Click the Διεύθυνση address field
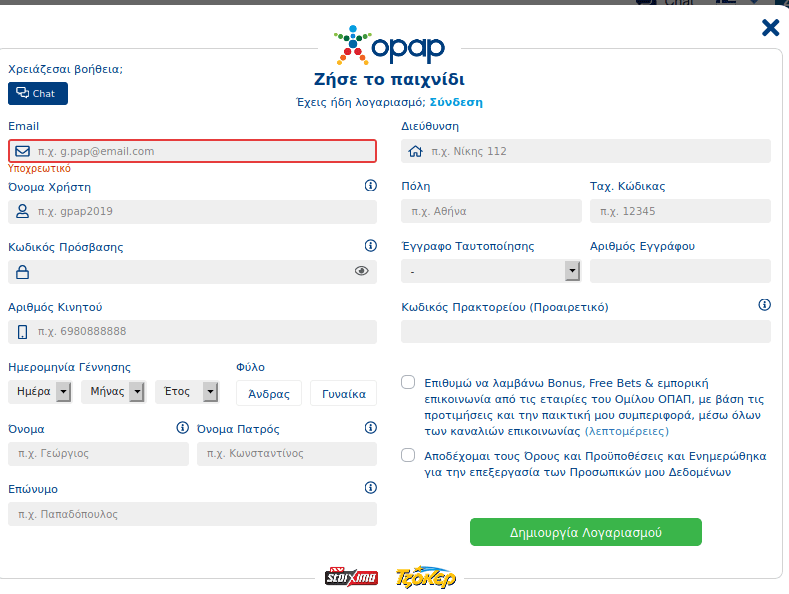The height and width of the screenshot is (594, 789). 586,151
